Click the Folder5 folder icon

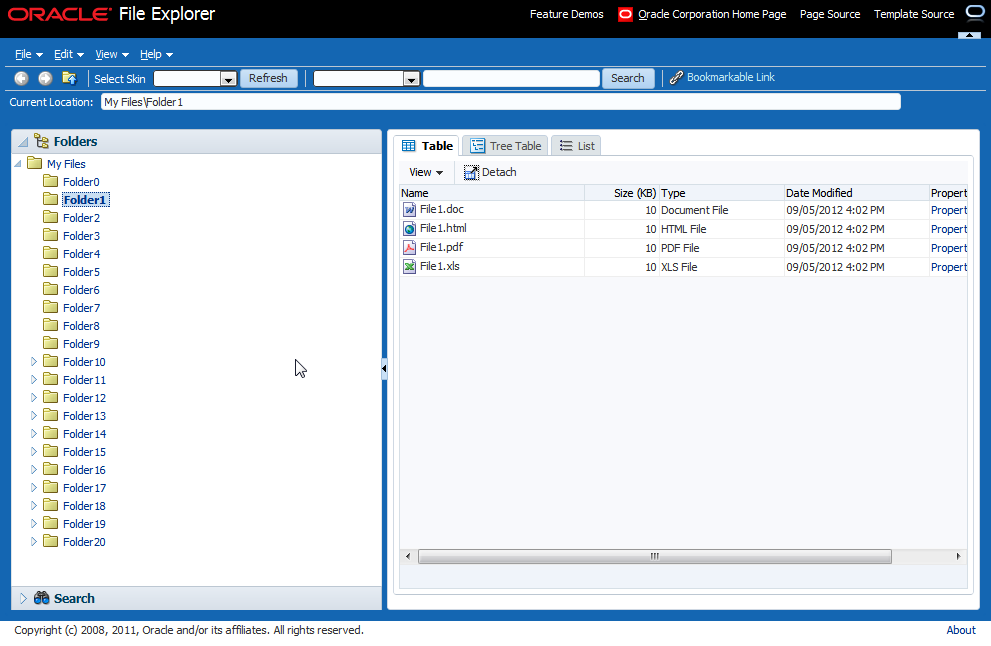tap(51, 272)
